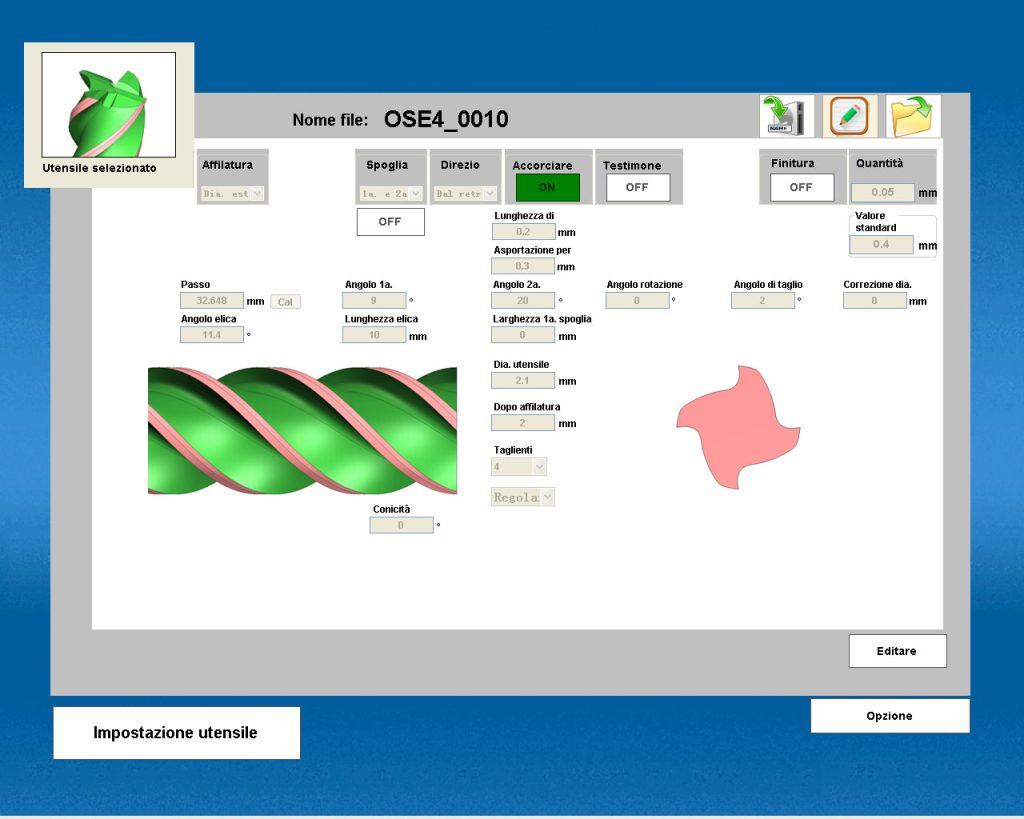Click the Quantità input field
Image resolution: width=1024 pixels, height=819 pixels.
tap(882, 192)
